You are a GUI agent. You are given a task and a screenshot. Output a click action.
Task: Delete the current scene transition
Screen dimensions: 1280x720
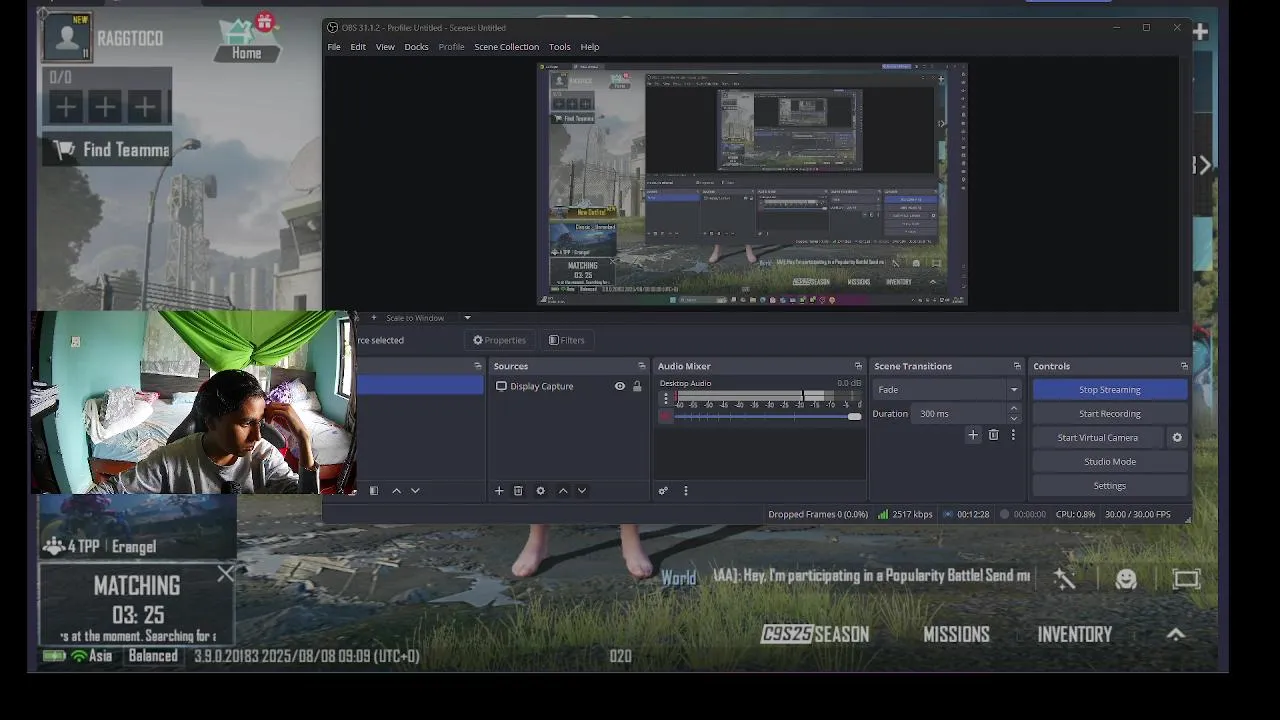pos(993,435)
